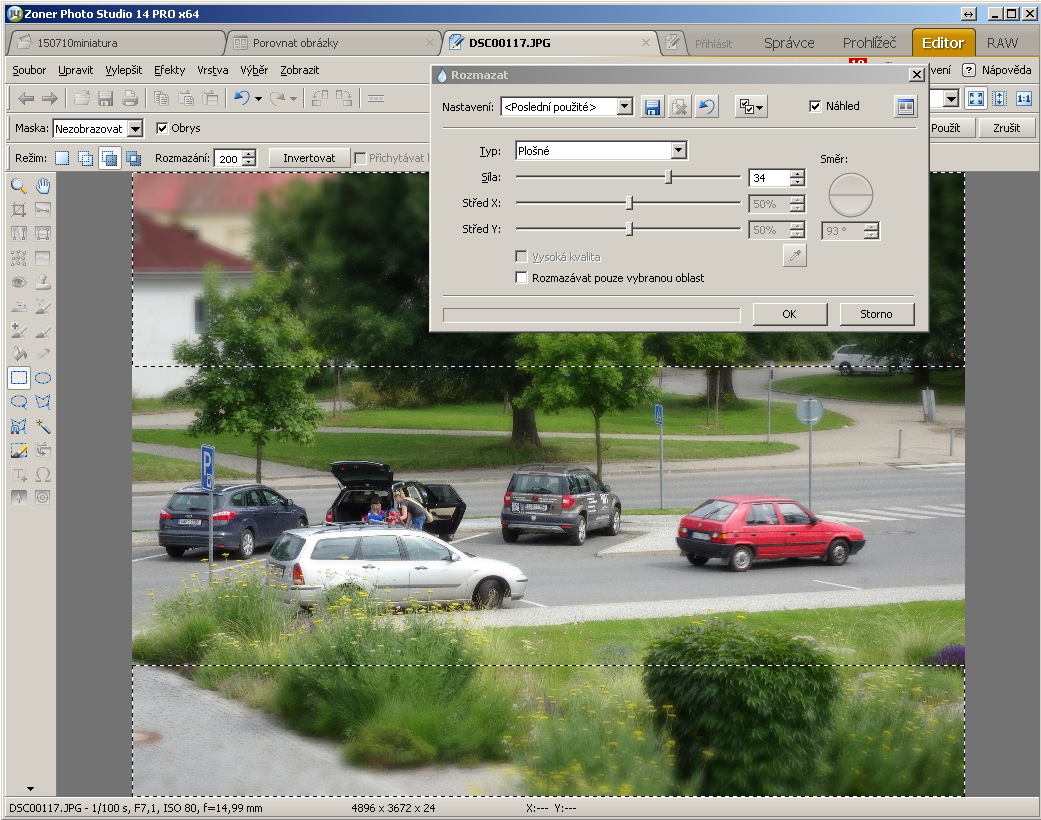Image resolution: width=1041 pixels, height=820 pixels.
Task: Open the Efekty menu
Action: coord(169,70)
